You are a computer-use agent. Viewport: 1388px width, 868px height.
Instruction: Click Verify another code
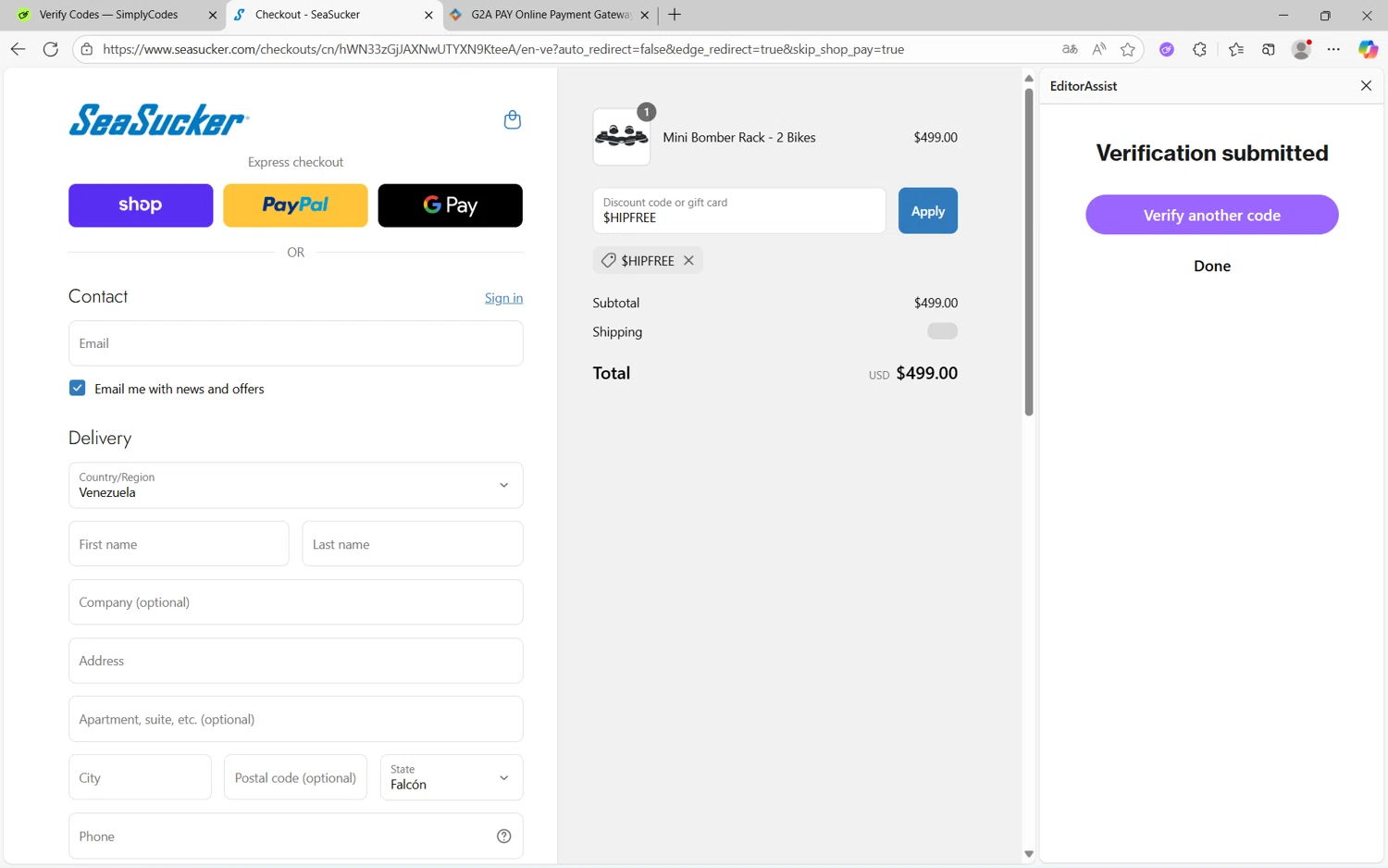pos(1212,215)
